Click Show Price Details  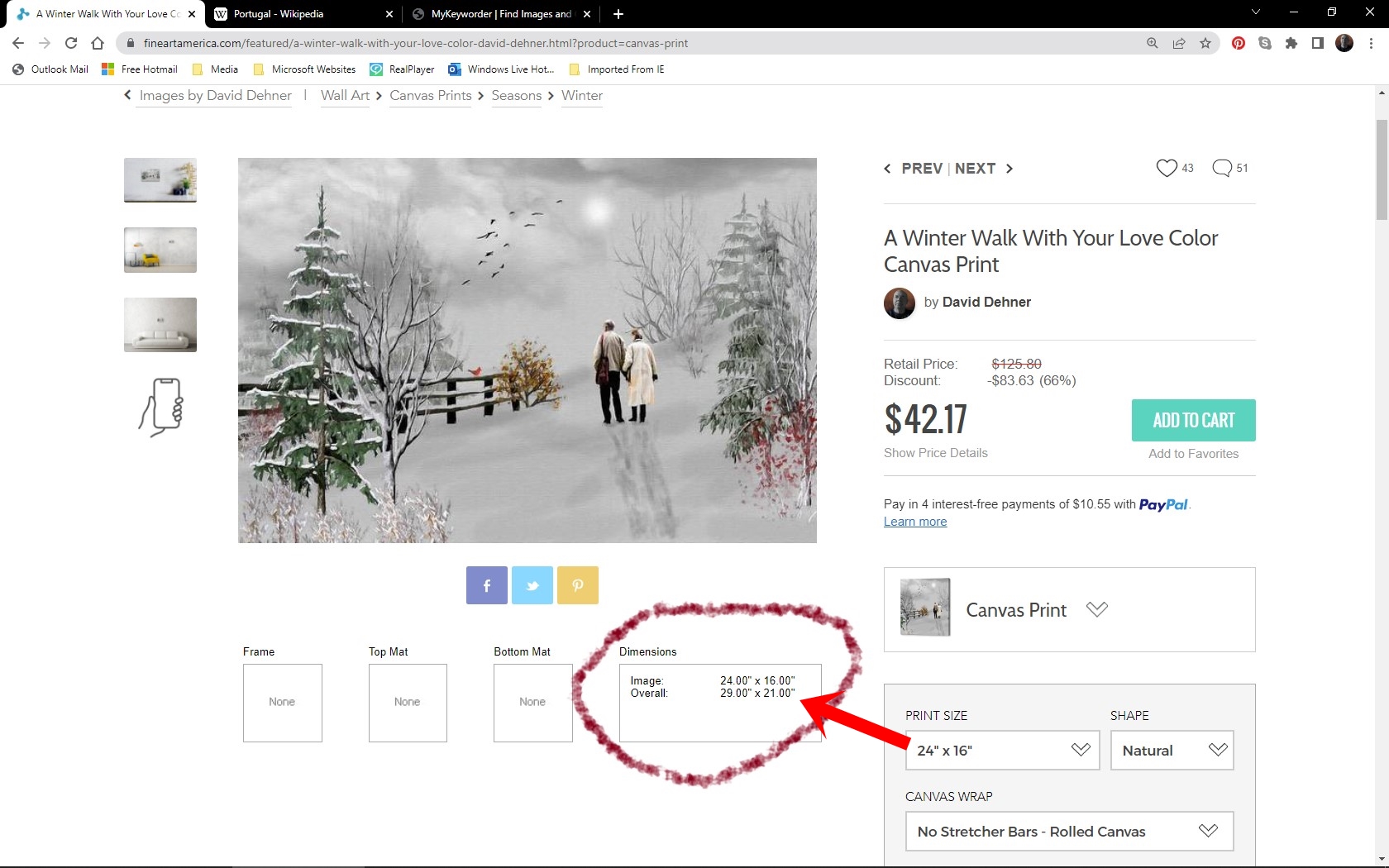935,453
